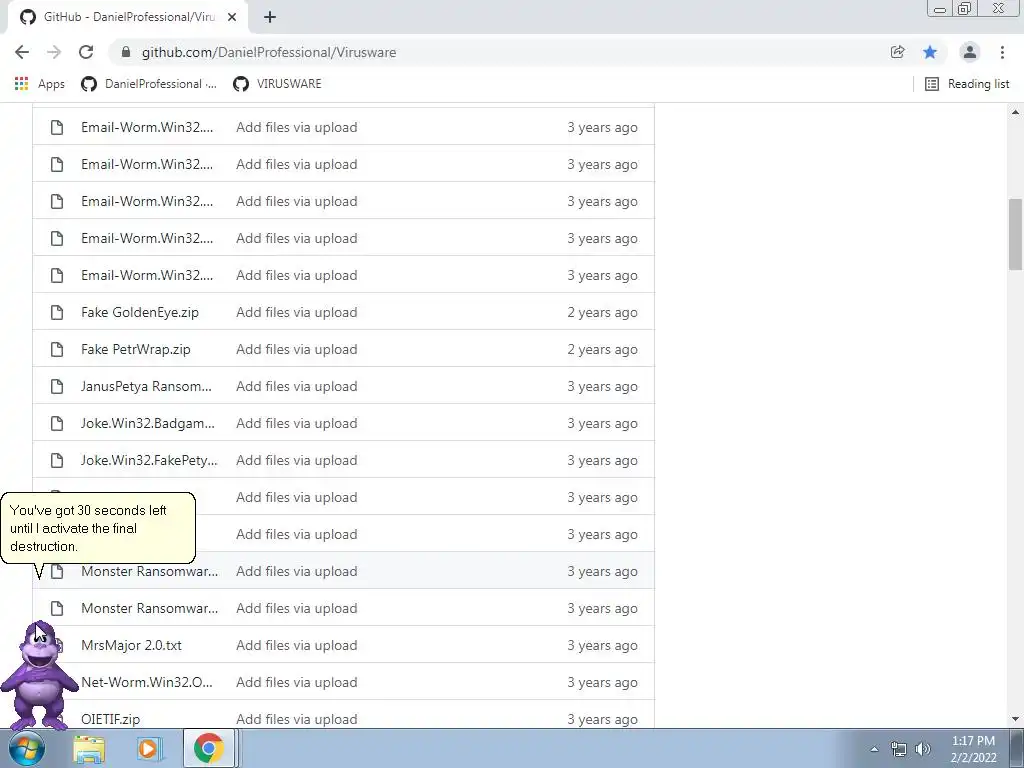
Task: Open a new browser tab
Action: 270,17
